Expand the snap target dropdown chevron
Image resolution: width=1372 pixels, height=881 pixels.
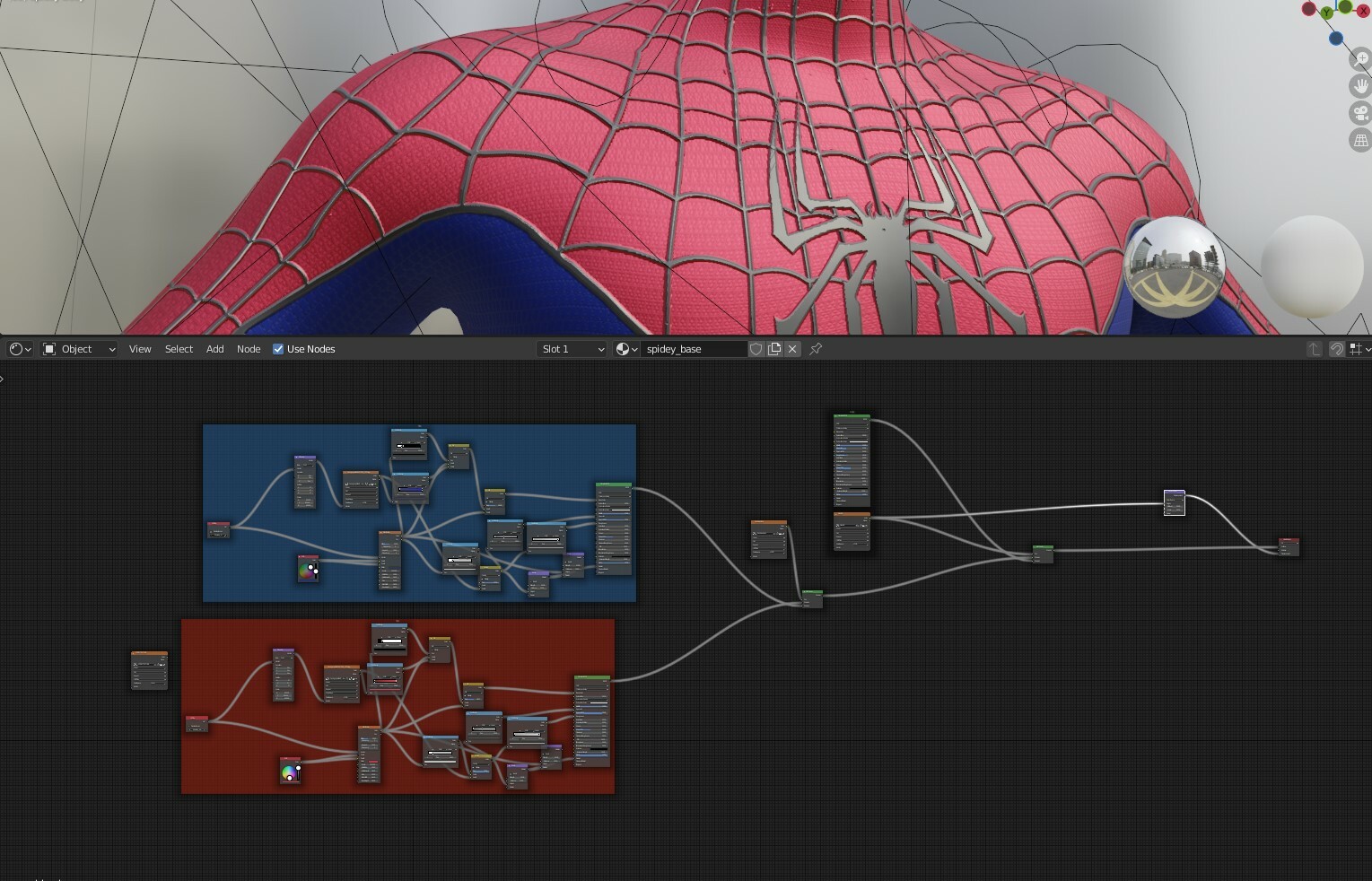(1369, 349)
